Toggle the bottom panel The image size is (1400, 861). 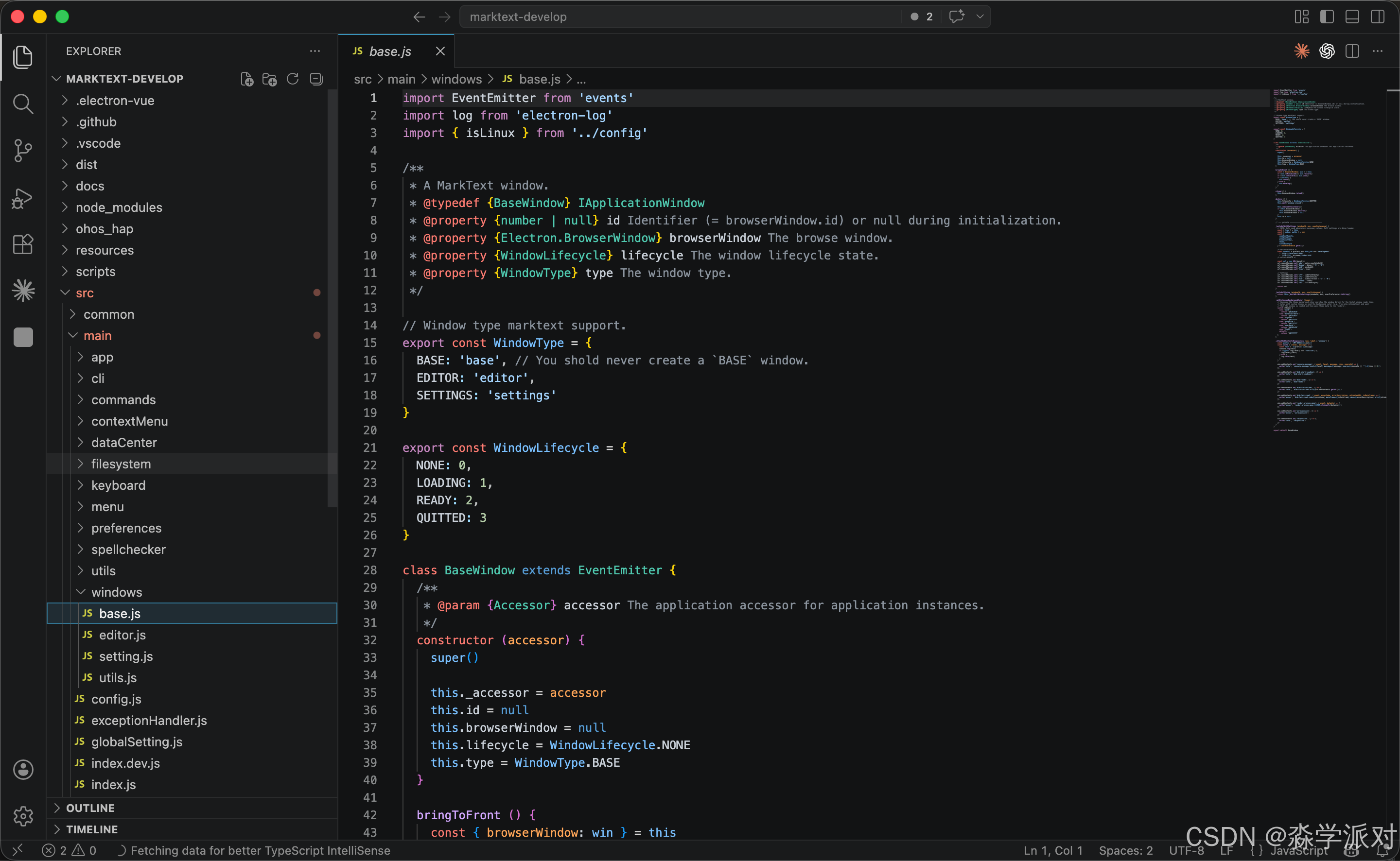coord(1352,17)
